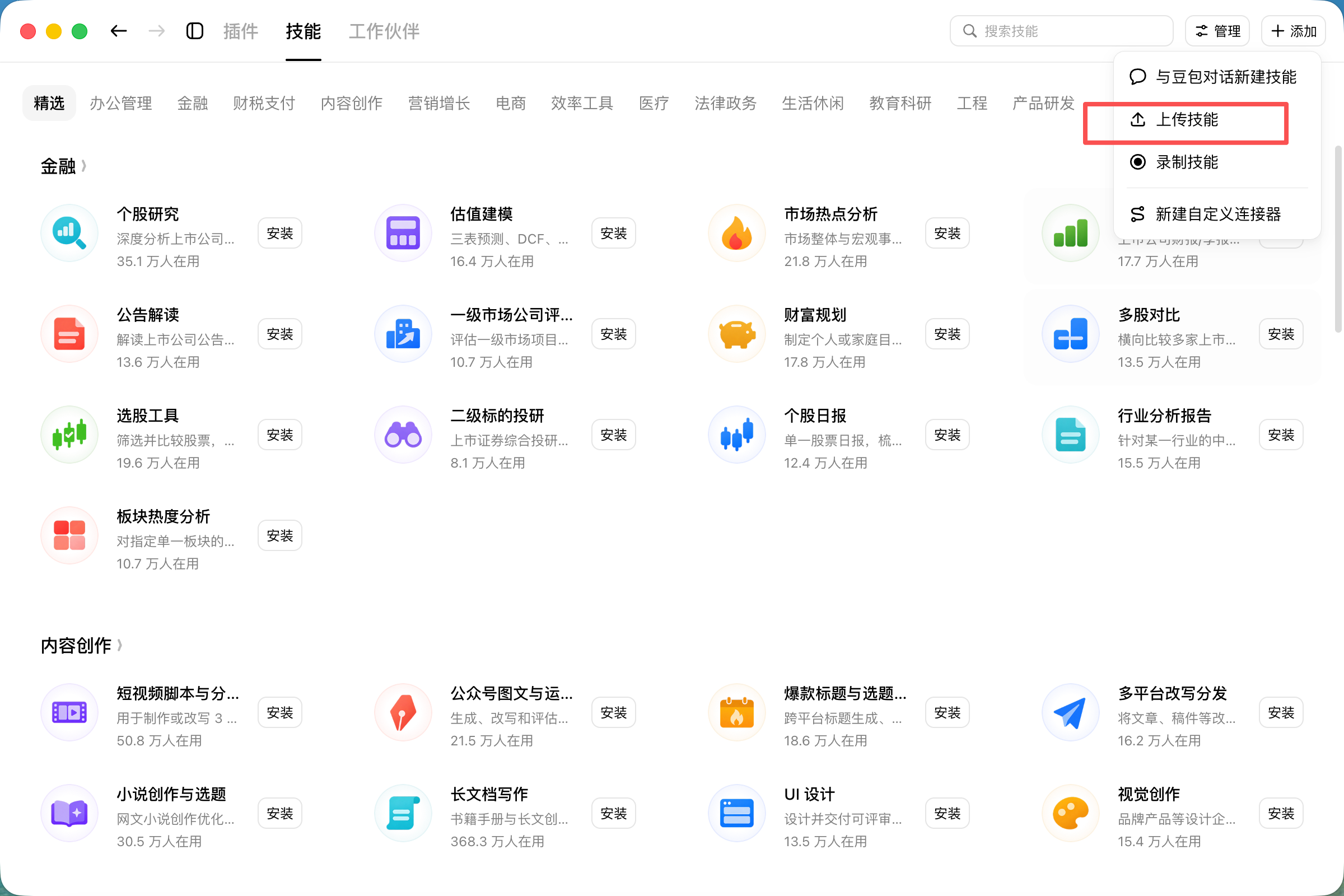This screenshot has height=896, width=1344.
Task: Go forward with the right arrow
Action: pyautogui.click(x=156, y=31)
